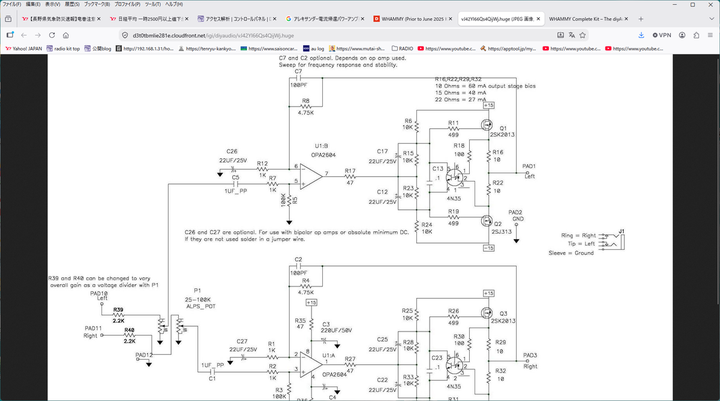Open the ヘルプ menu
Viewport: 720px width, 401px height.
pyautogui.click(x=174, y=4)
